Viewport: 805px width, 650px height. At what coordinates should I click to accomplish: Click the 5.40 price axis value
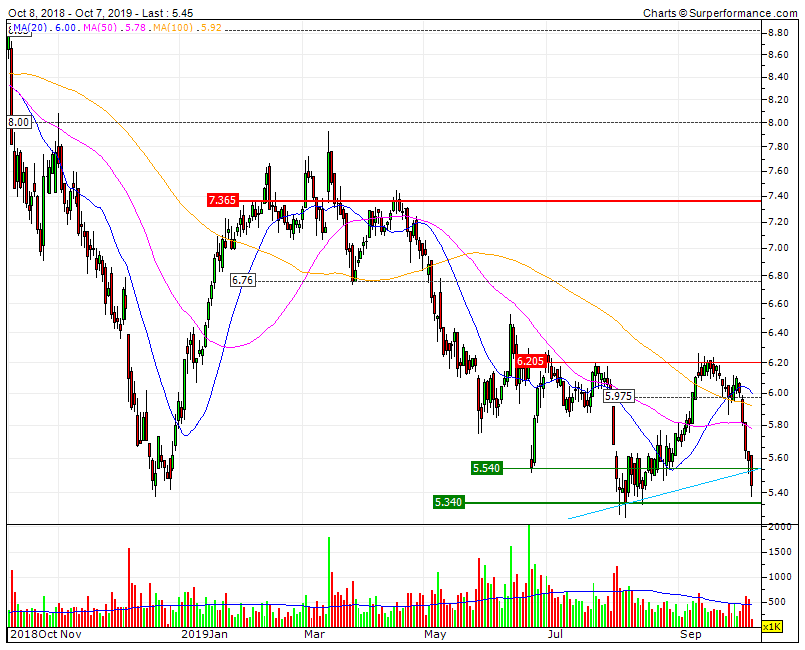778,493
